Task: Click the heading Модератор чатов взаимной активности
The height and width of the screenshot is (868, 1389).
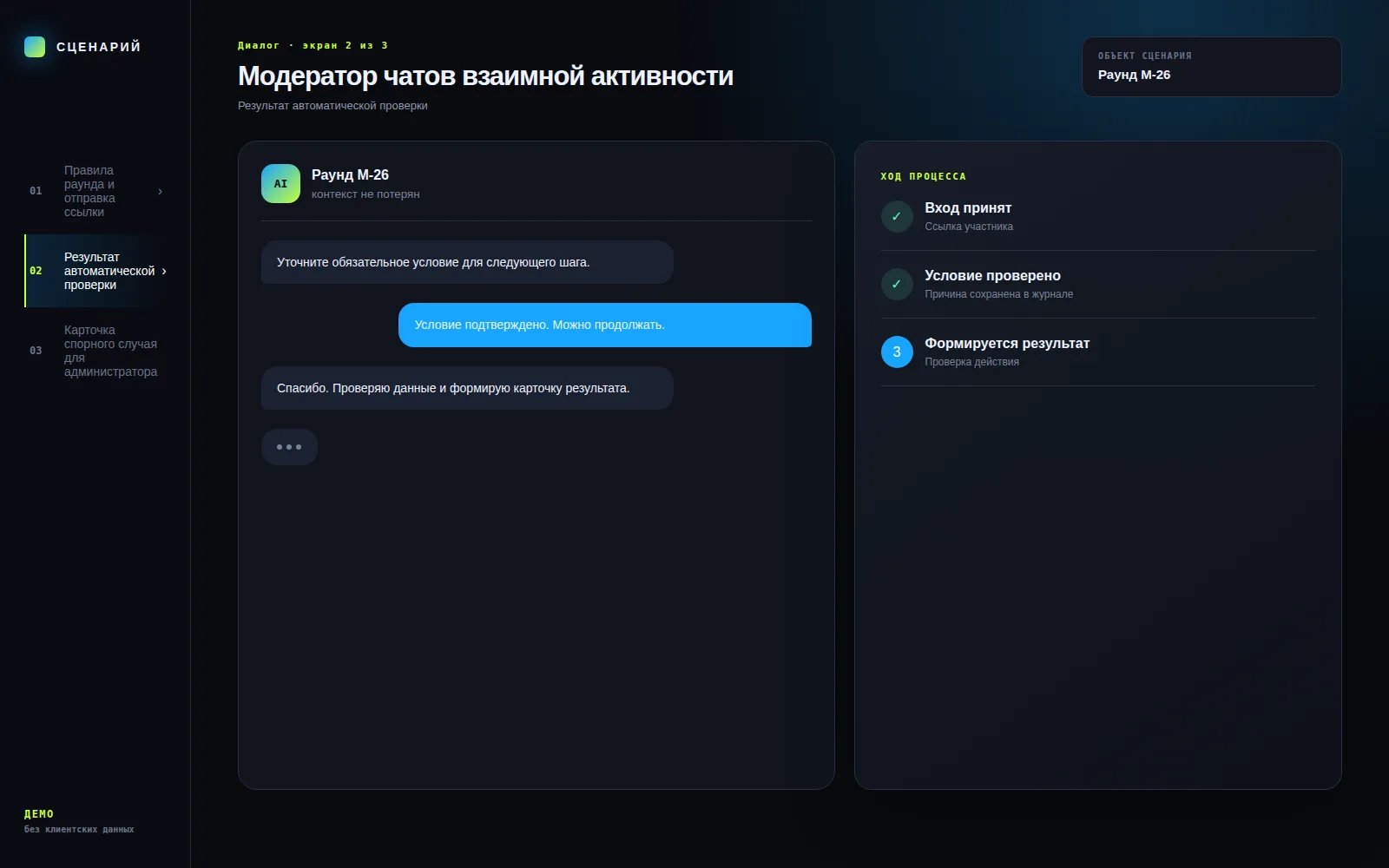Action: tap(485, 76)
